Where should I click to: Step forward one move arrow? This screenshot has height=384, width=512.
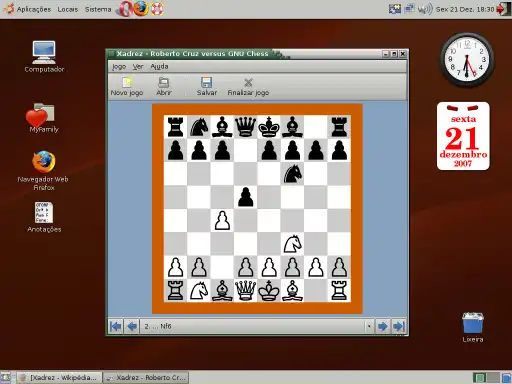[382, 326]
